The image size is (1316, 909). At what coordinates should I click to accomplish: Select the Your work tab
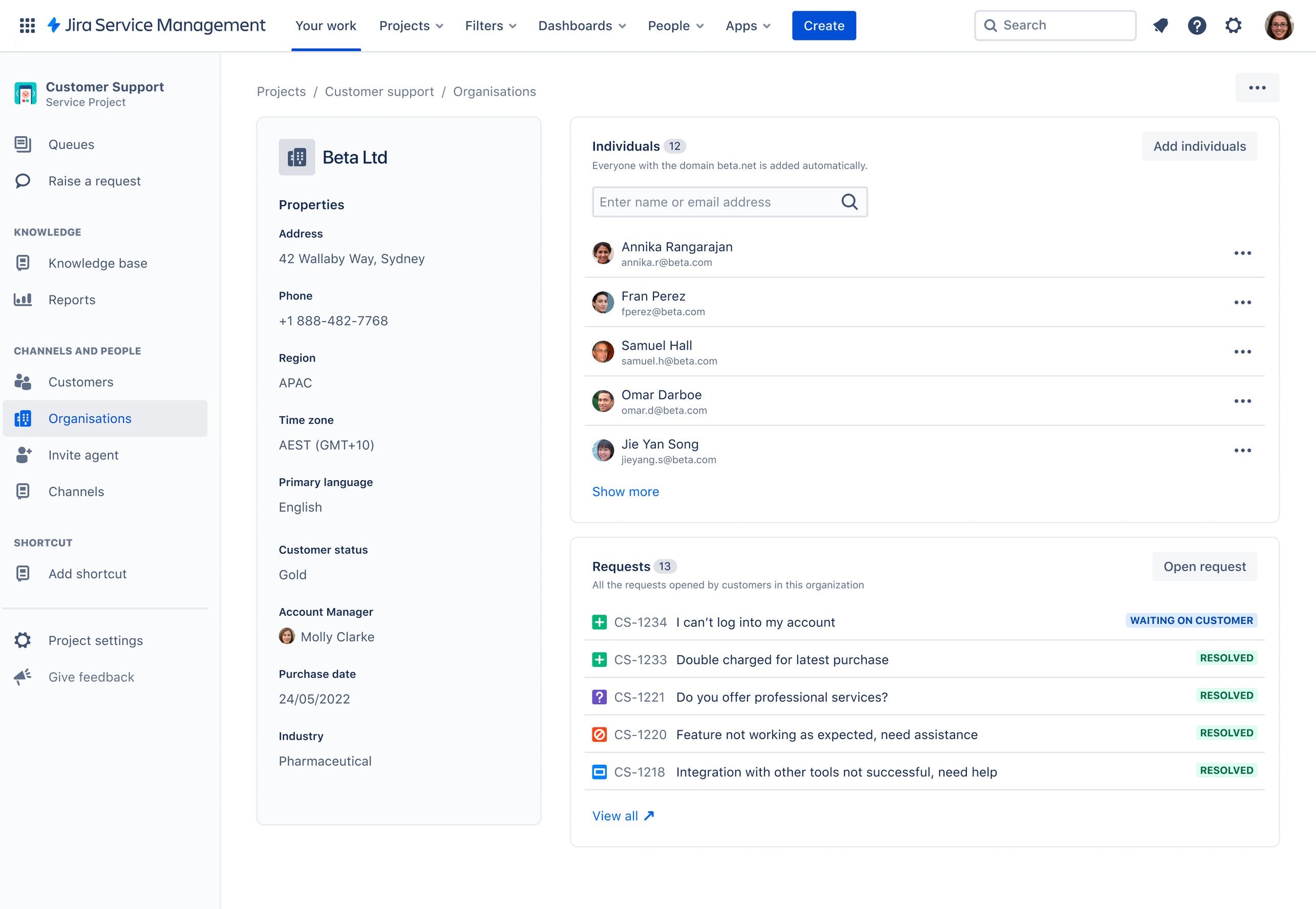coord(325,26)
